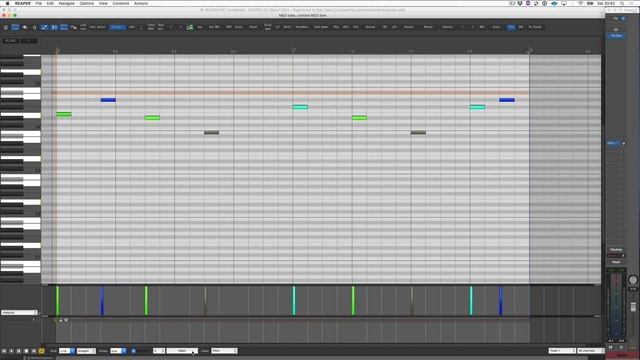Click the Sat 20:43 menu bar clock
This screenshot has width=640, height=360.
point(607,3)
